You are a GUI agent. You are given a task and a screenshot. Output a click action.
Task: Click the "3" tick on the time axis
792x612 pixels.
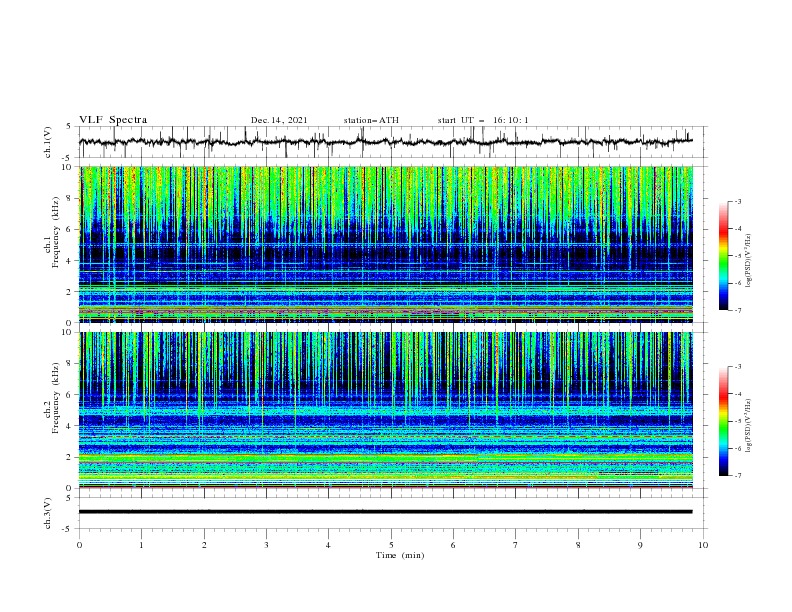pos(266,545)
